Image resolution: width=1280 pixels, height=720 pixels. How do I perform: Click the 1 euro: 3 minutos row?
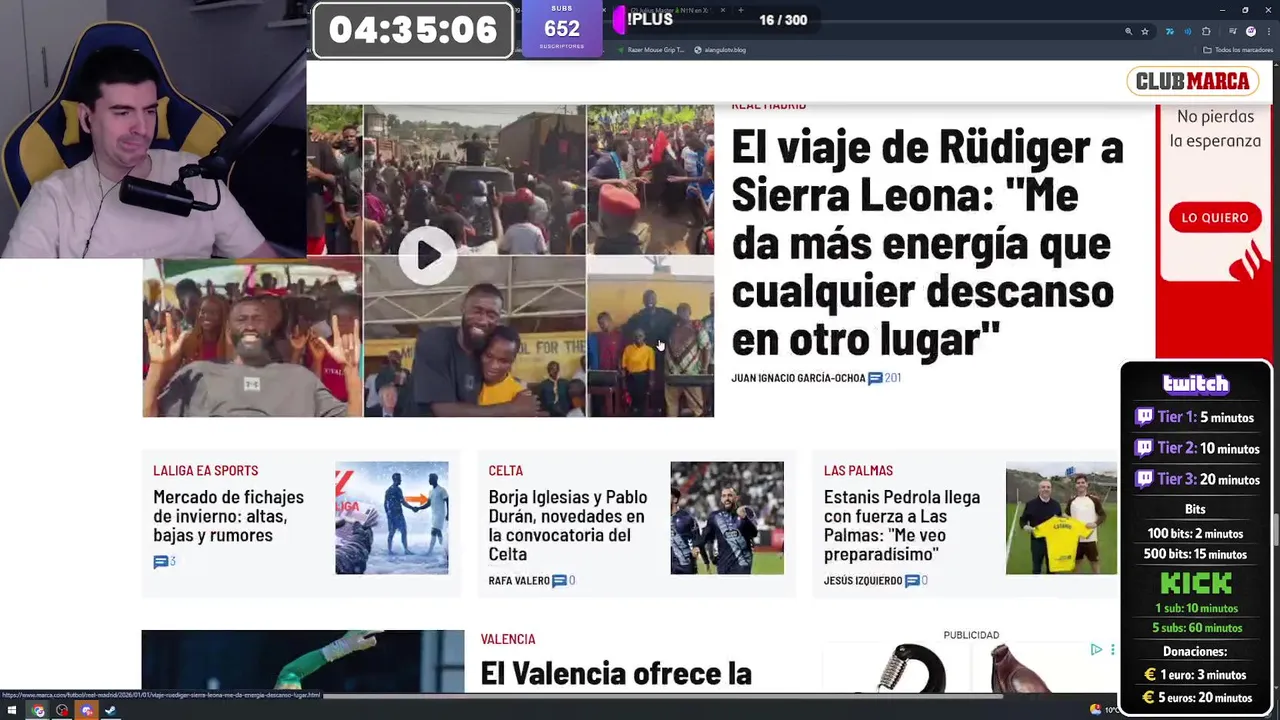[x=1195, y=675]
